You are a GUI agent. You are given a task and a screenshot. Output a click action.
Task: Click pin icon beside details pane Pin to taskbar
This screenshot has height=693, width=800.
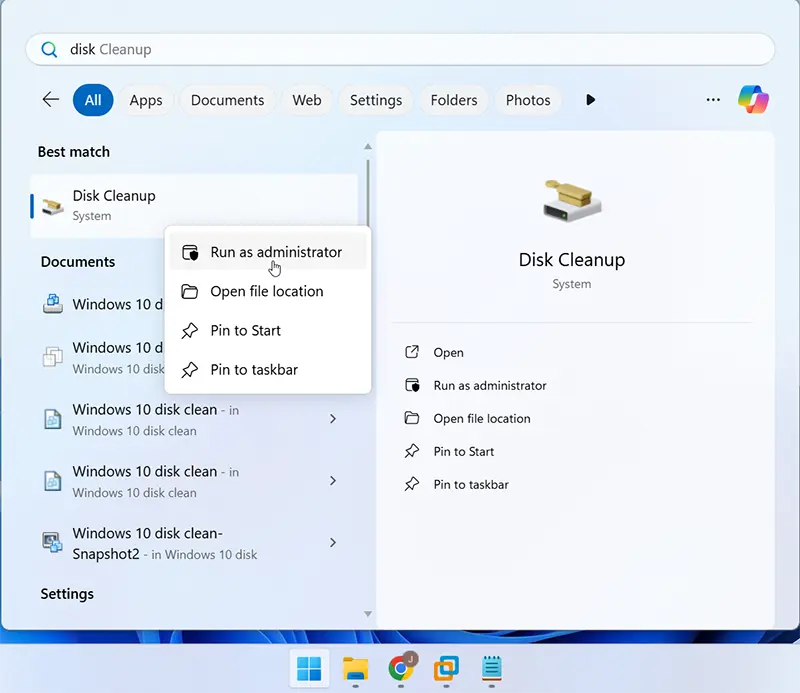(x=412, y=484)
